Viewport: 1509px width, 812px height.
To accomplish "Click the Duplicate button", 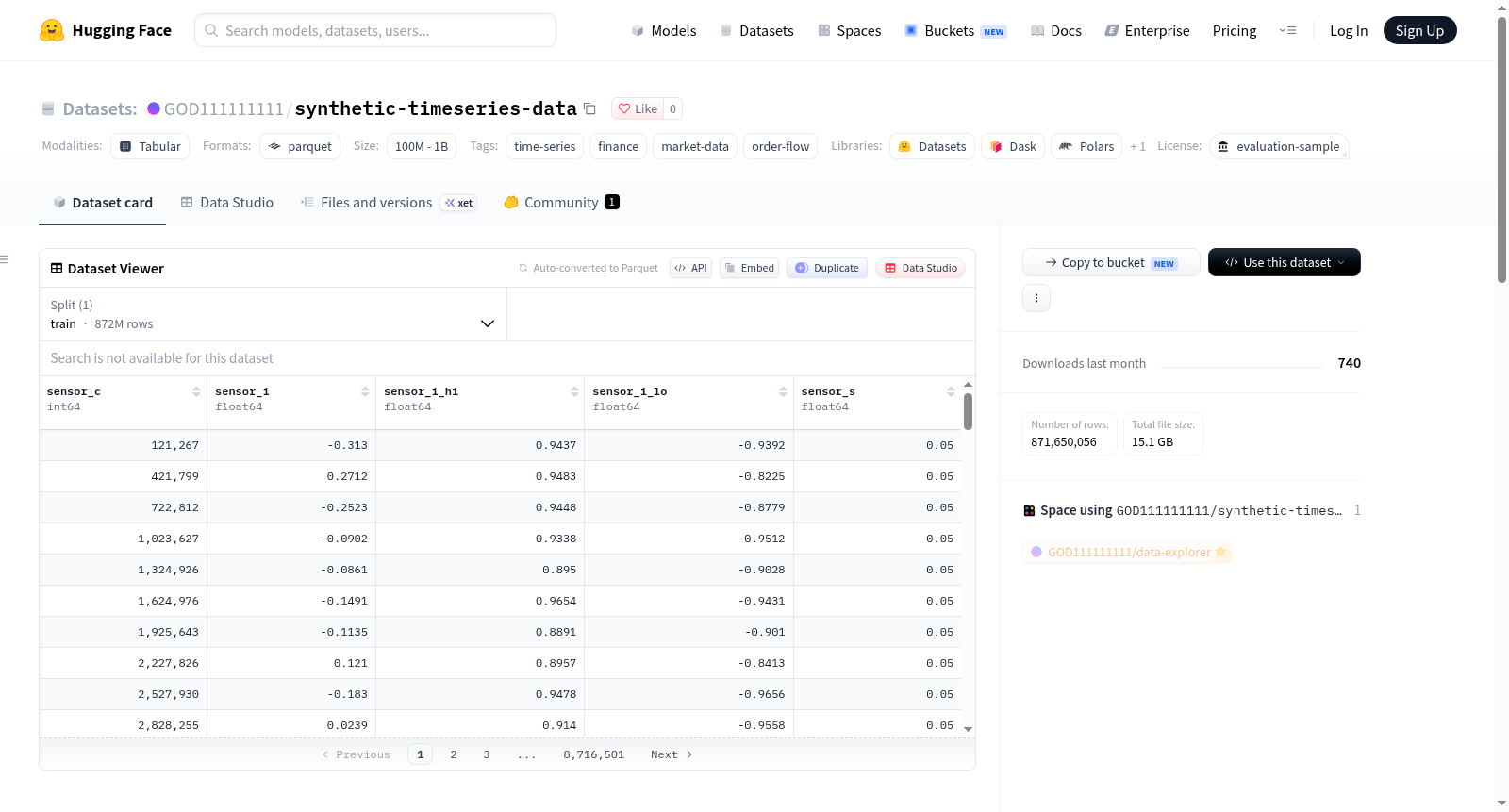I will tap(827, 268).
